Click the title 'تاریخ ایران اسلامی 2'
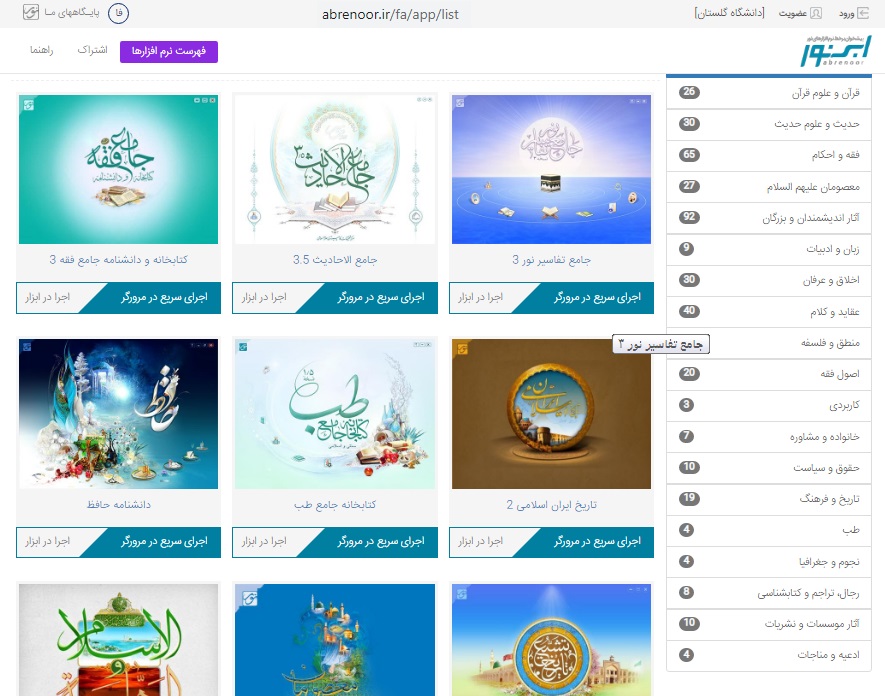Image resolution: width=885 pixels, height=696 pixels. coord(551,505)
